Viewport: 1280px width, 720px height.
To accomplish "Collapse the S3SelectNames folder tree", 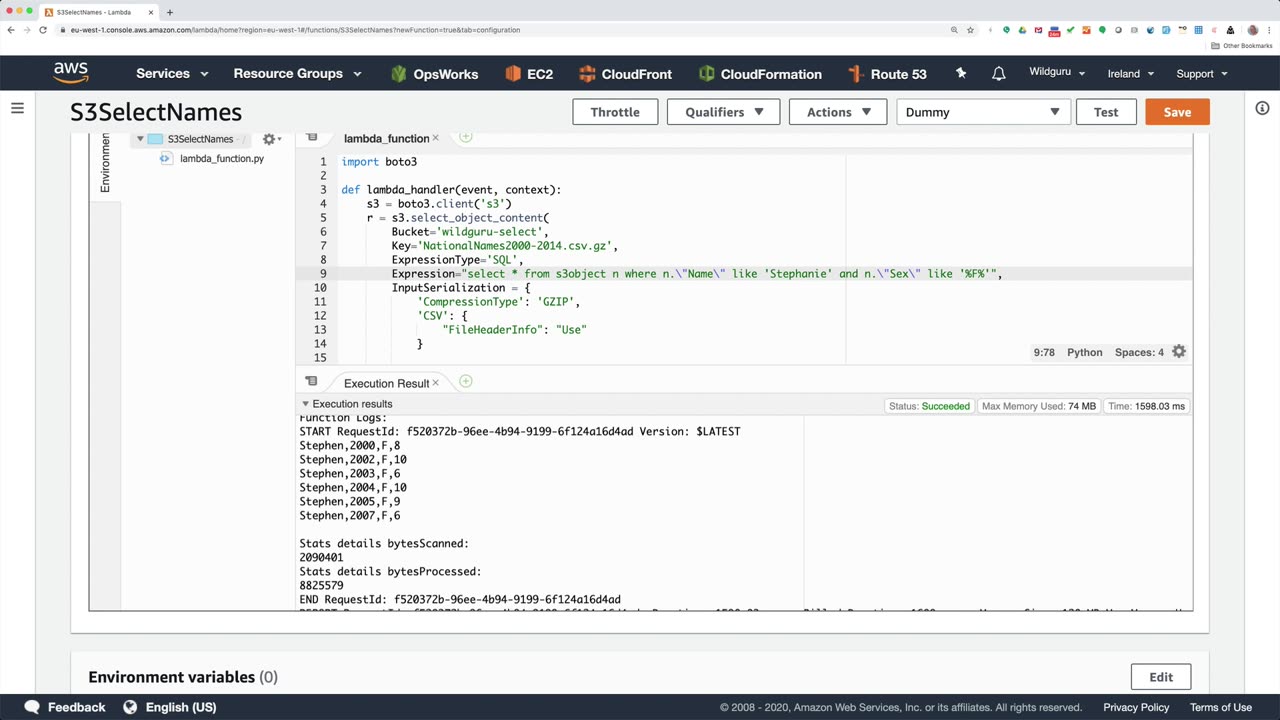I will tap(140, 139).
